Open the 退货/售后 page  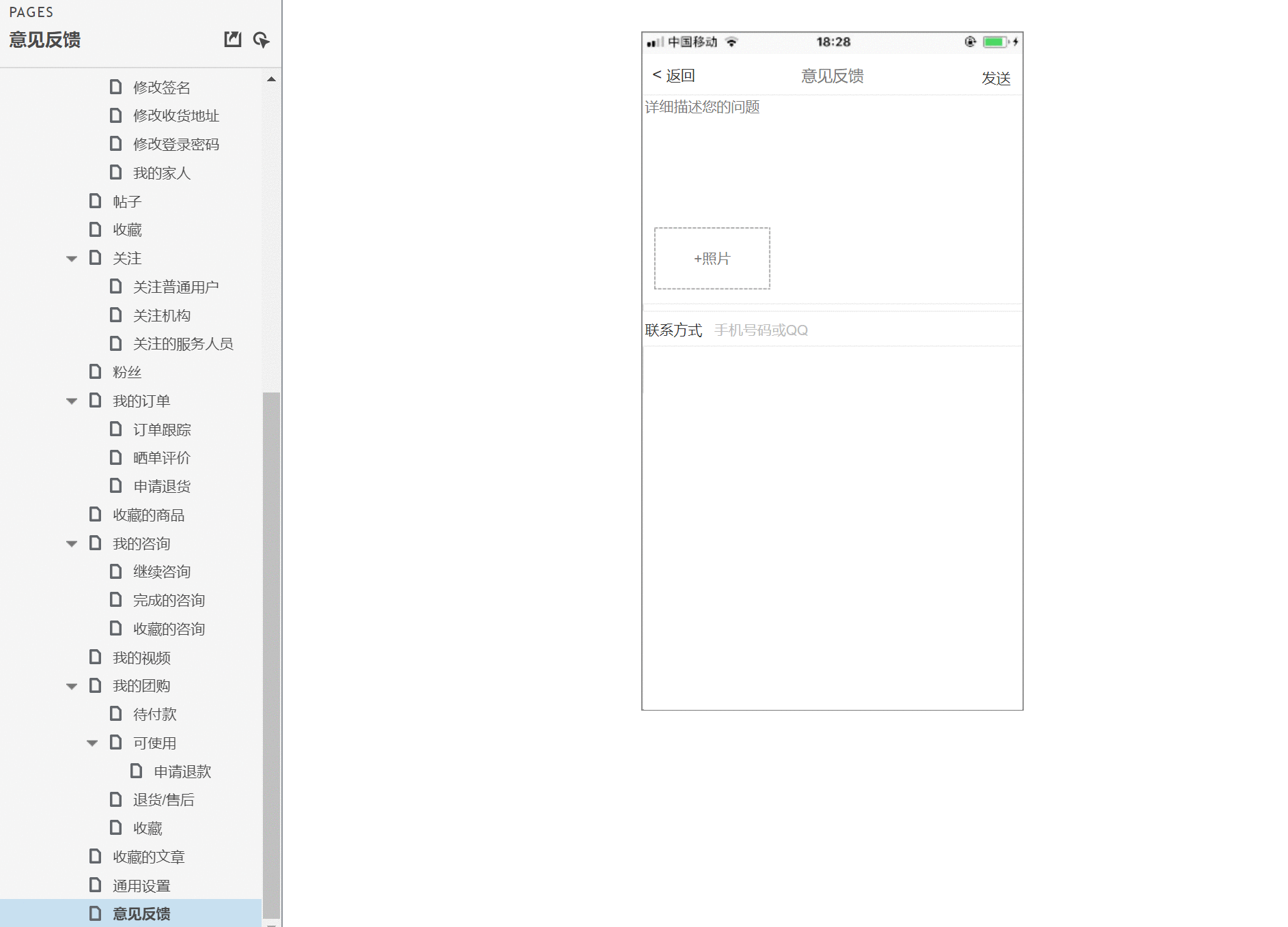coord(163,799)
